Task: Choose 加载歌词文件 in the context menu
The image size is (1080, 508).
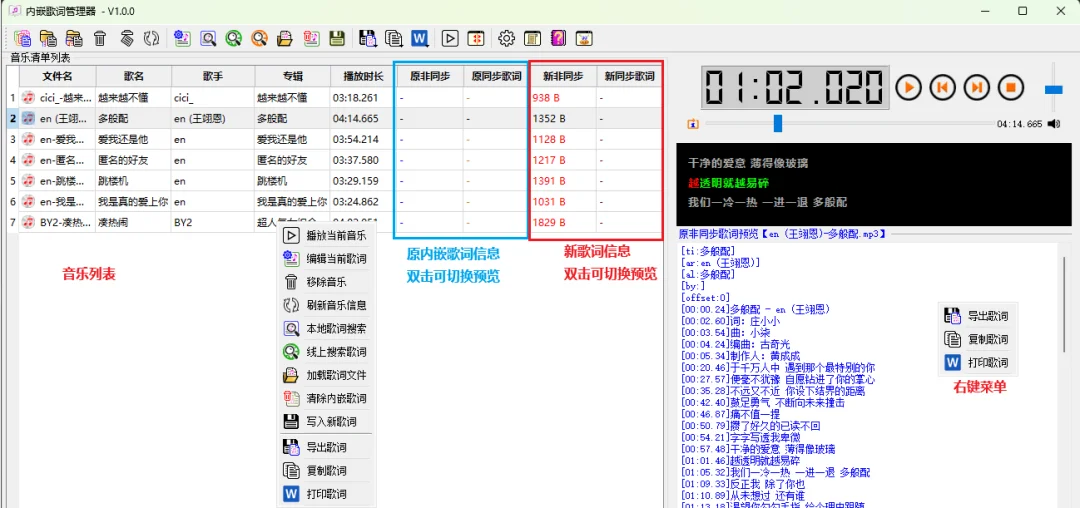Action: 326,375
